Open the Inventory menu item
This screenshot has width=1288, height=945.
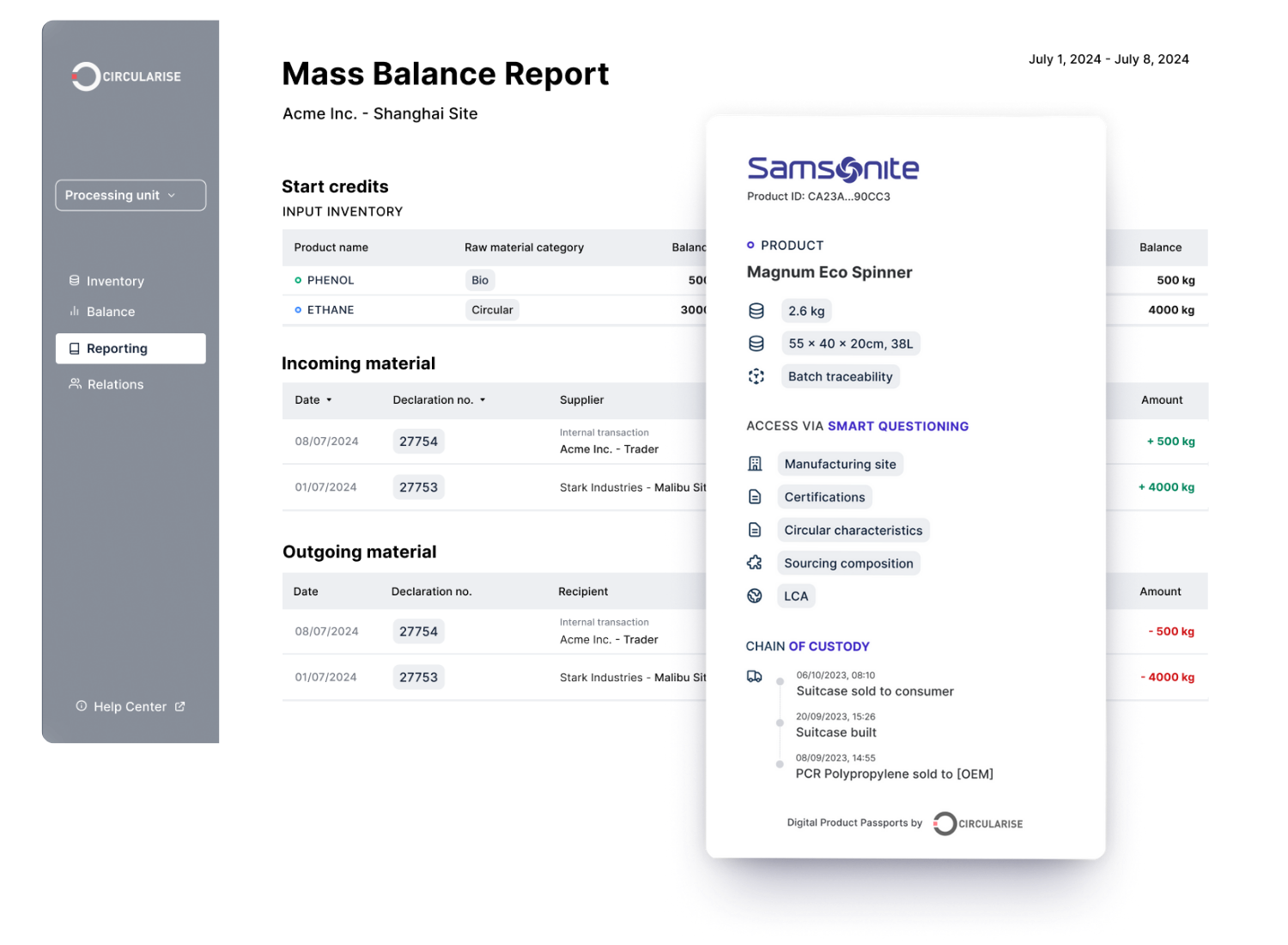115,281
